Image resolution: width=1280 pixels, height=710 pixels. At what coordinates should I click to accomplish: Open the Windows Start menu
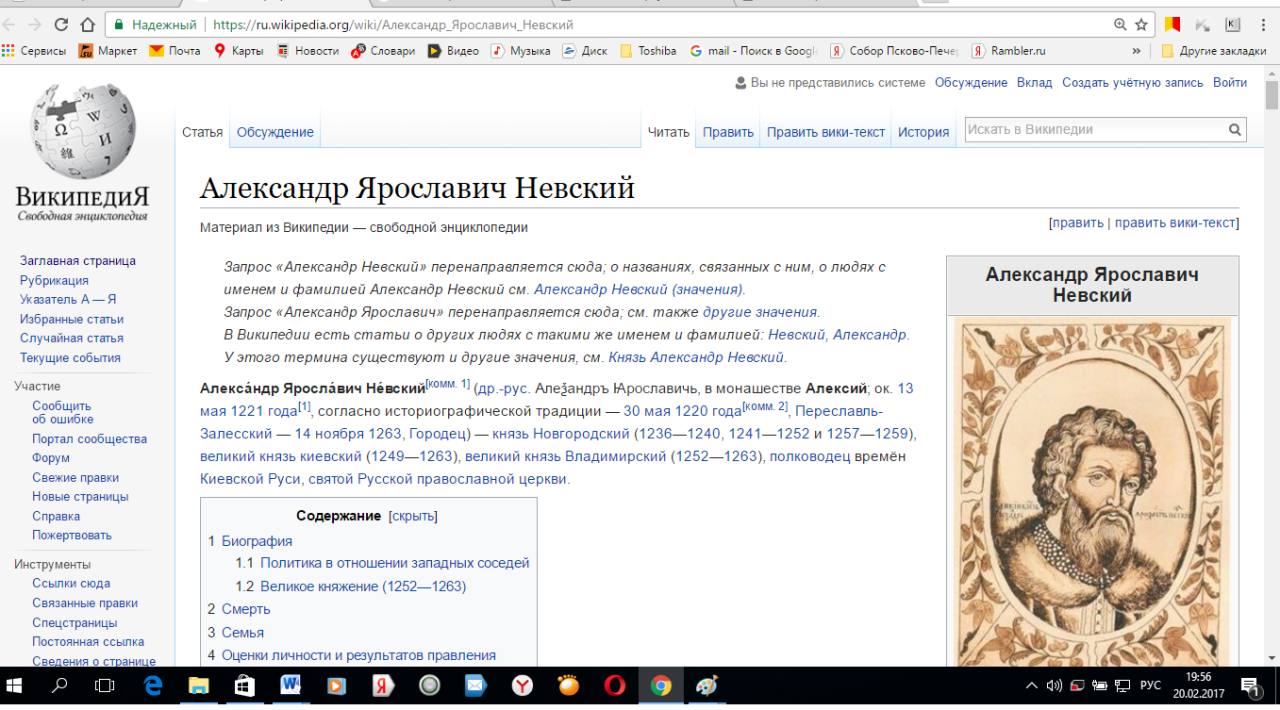pos(16,686)
